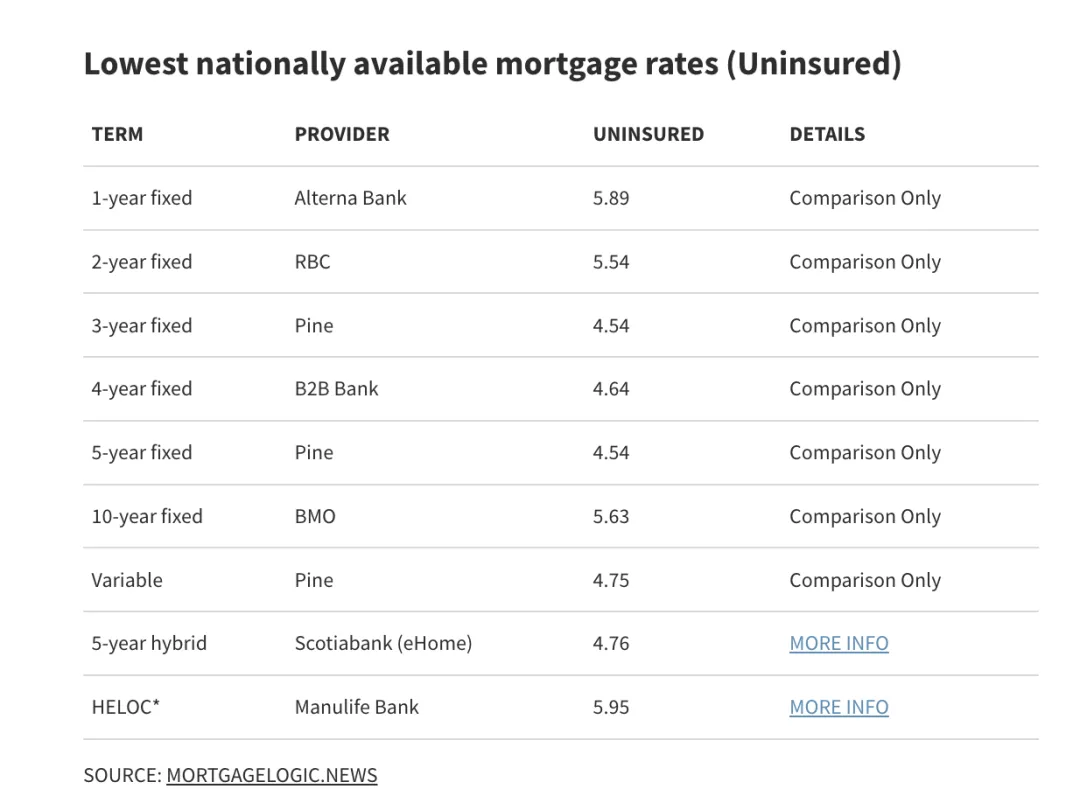
Task: Click the 4.75 variable rate value
Action: (x=611, y=580)
